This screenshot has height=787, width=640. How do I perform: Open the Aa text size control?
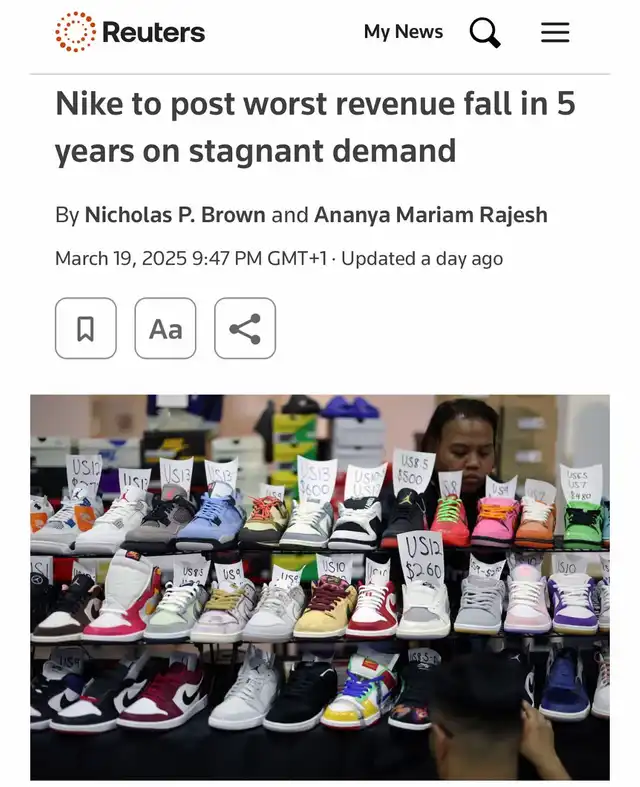(x=165, y=328)
